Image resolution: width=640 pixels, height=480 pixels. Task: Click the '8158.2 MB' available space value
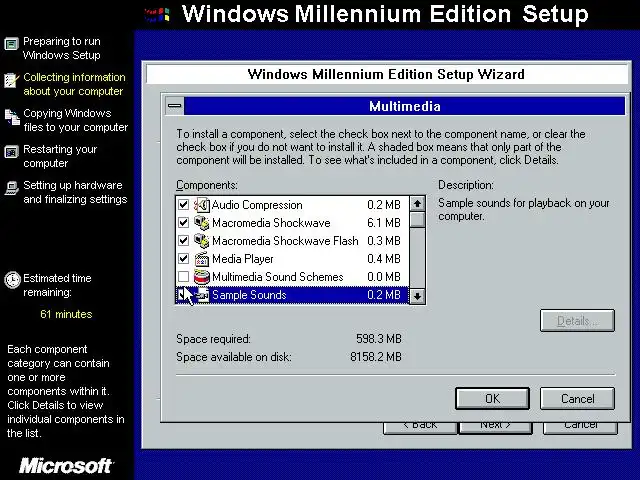click(376, 357)
